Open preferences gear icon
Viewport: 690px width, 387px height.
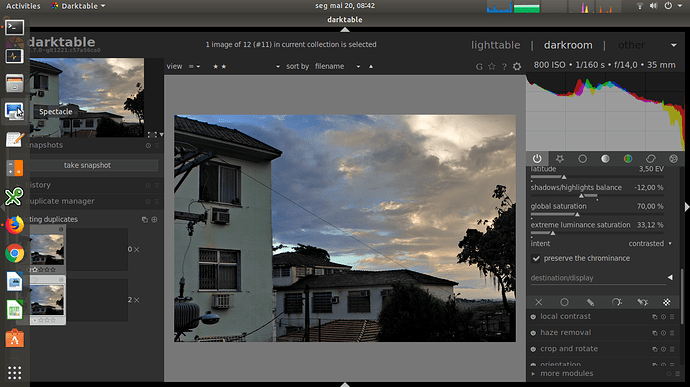517,66
